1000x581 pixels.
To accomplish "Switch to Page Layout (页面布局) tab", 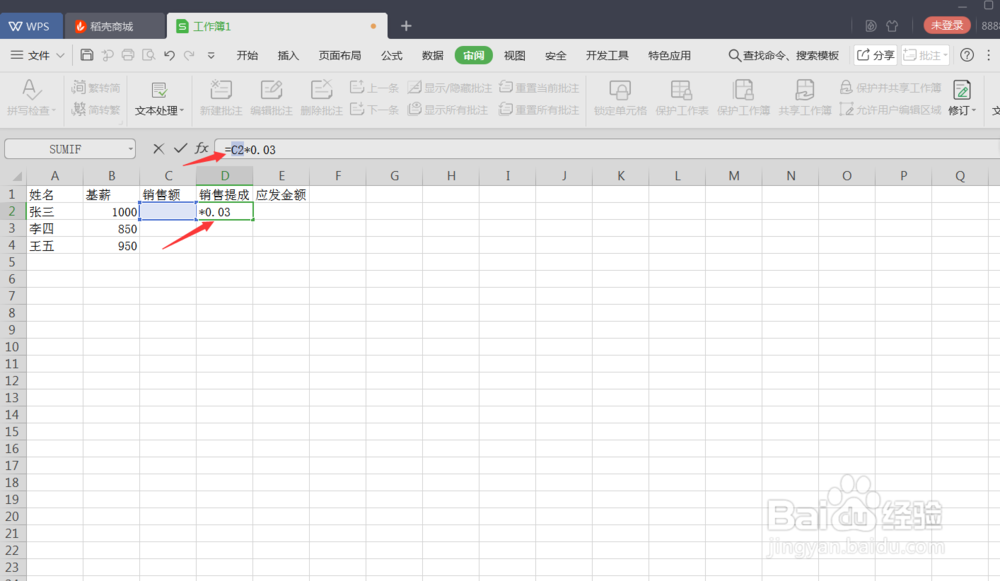I will pyautogui.click(x=340, y=55).
